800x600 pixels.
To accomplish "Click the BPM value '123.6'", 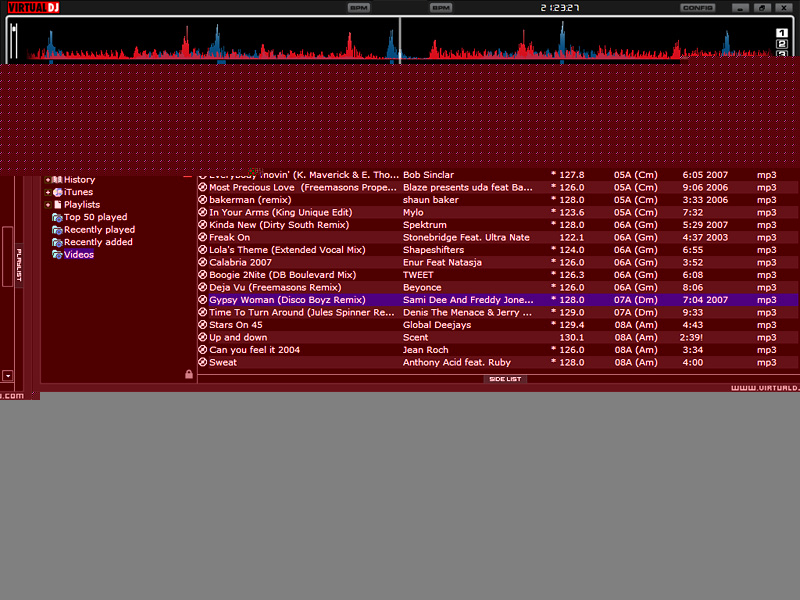I will pos(572,212).
